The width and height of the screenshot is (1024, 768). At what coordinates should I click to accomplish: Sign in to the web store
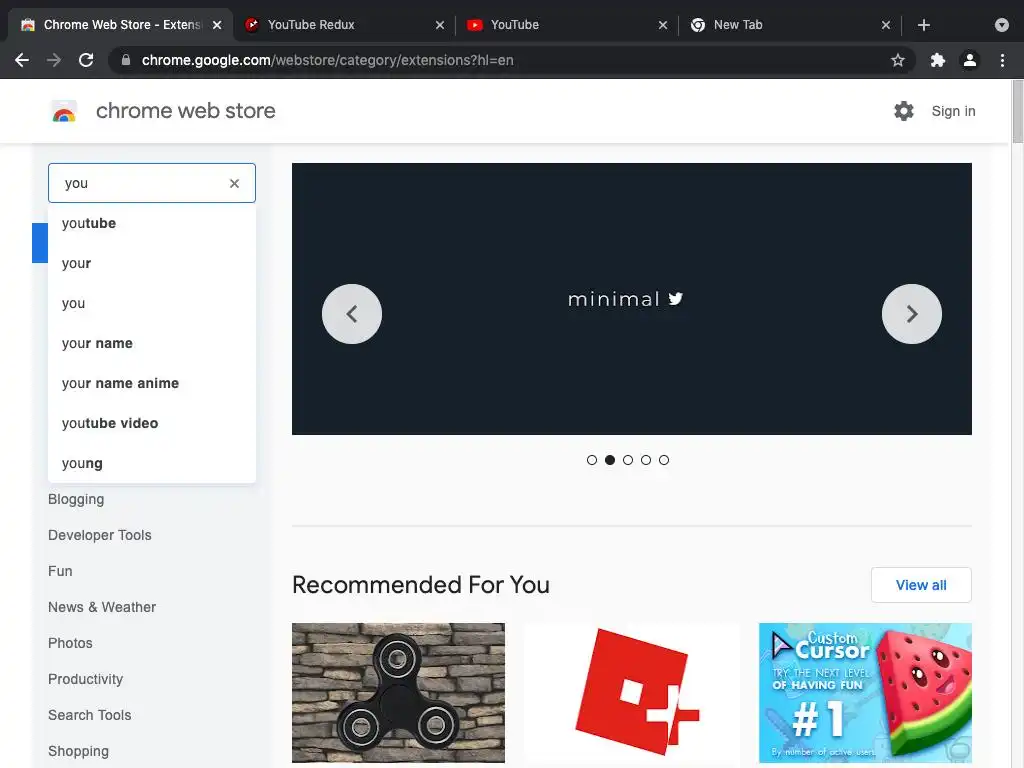click(x=953, y=111)
